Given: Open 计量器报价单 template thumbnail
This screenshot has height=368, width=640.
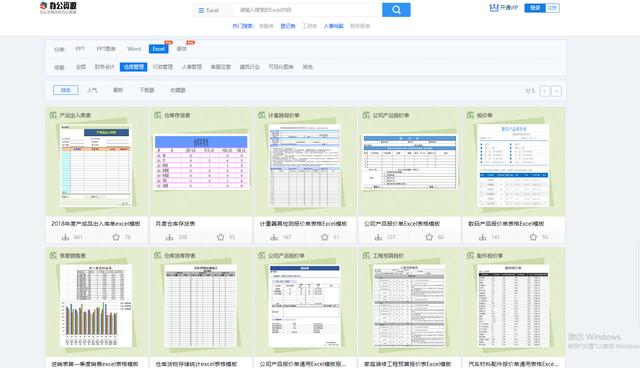Looking at the screenshot, I should 305,165.
